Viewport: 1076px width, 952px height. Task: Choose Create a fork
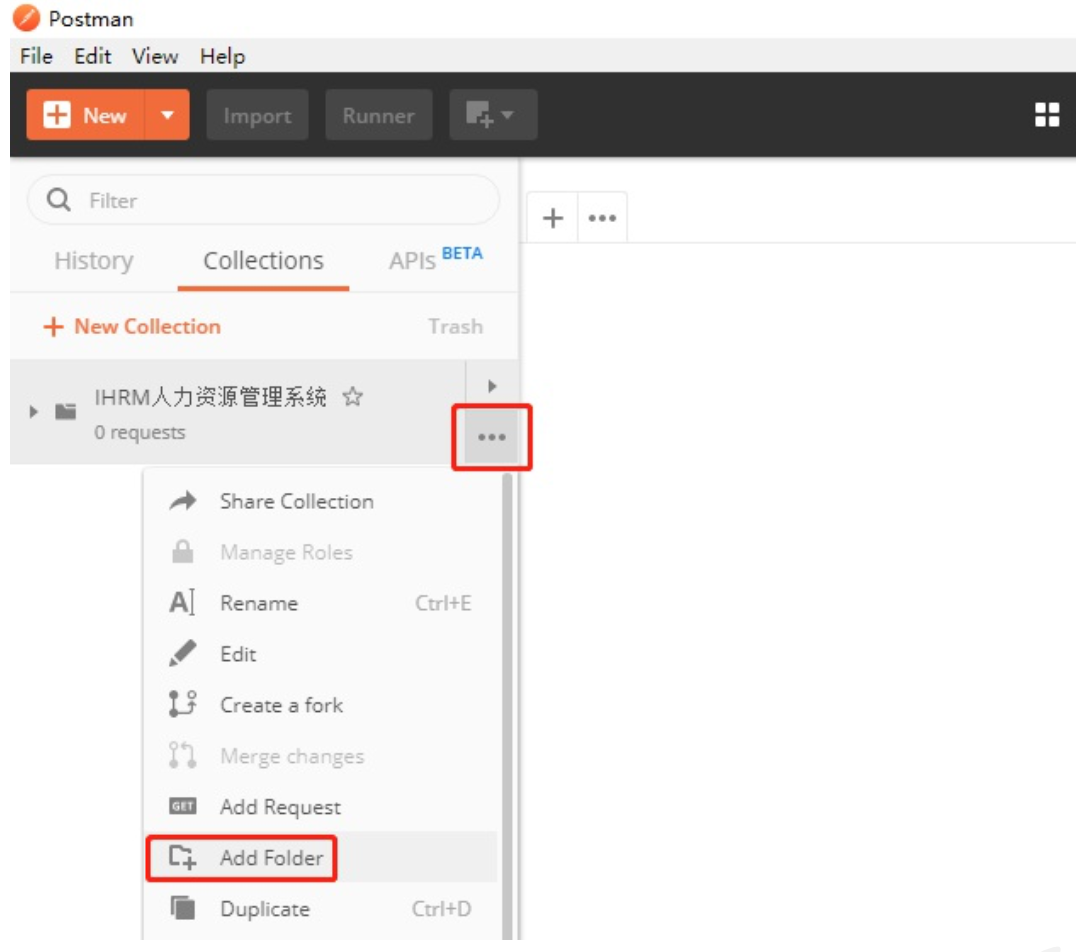tap(321, 704)
